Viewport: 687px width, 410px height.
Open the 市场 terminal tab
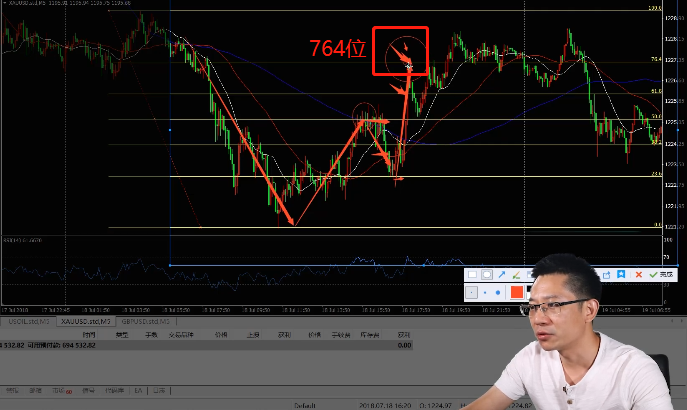[61, 390]
